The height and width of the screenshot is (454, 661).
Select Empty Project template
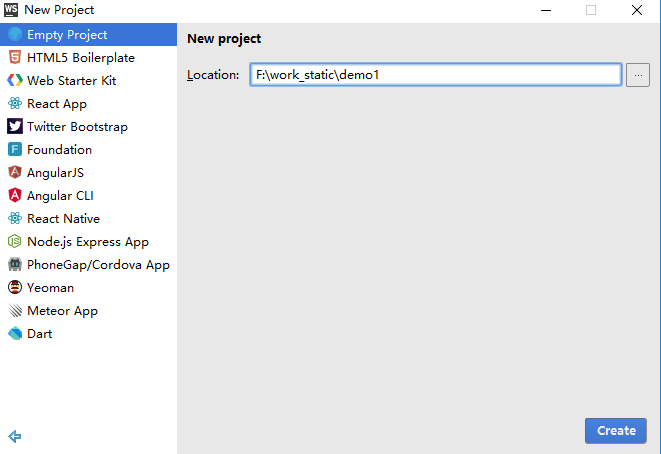(x=67, y=35)
